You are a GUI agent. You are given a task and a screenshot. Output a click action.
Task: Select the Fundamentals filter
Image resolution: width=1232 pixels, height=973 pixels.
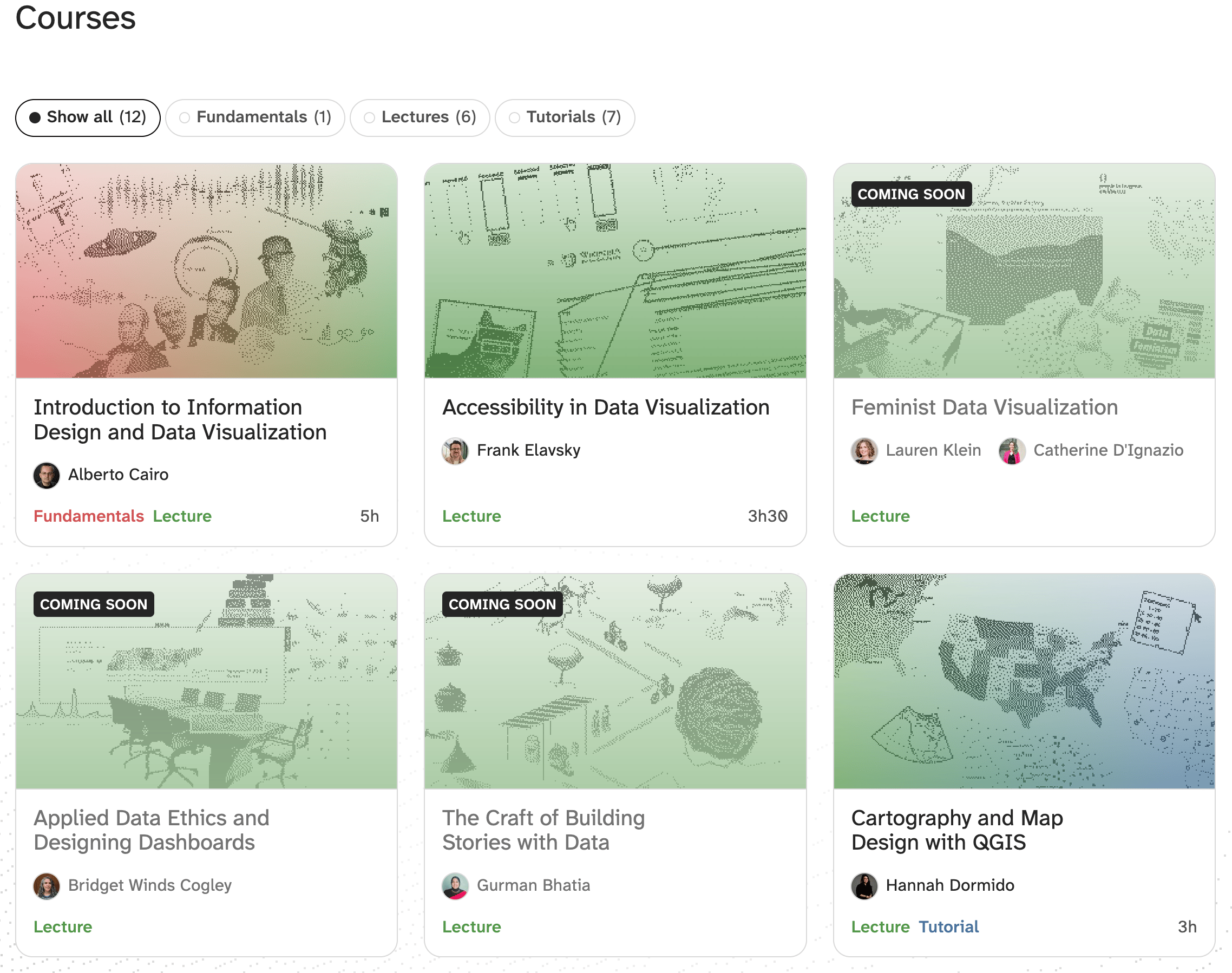(254, 117)
